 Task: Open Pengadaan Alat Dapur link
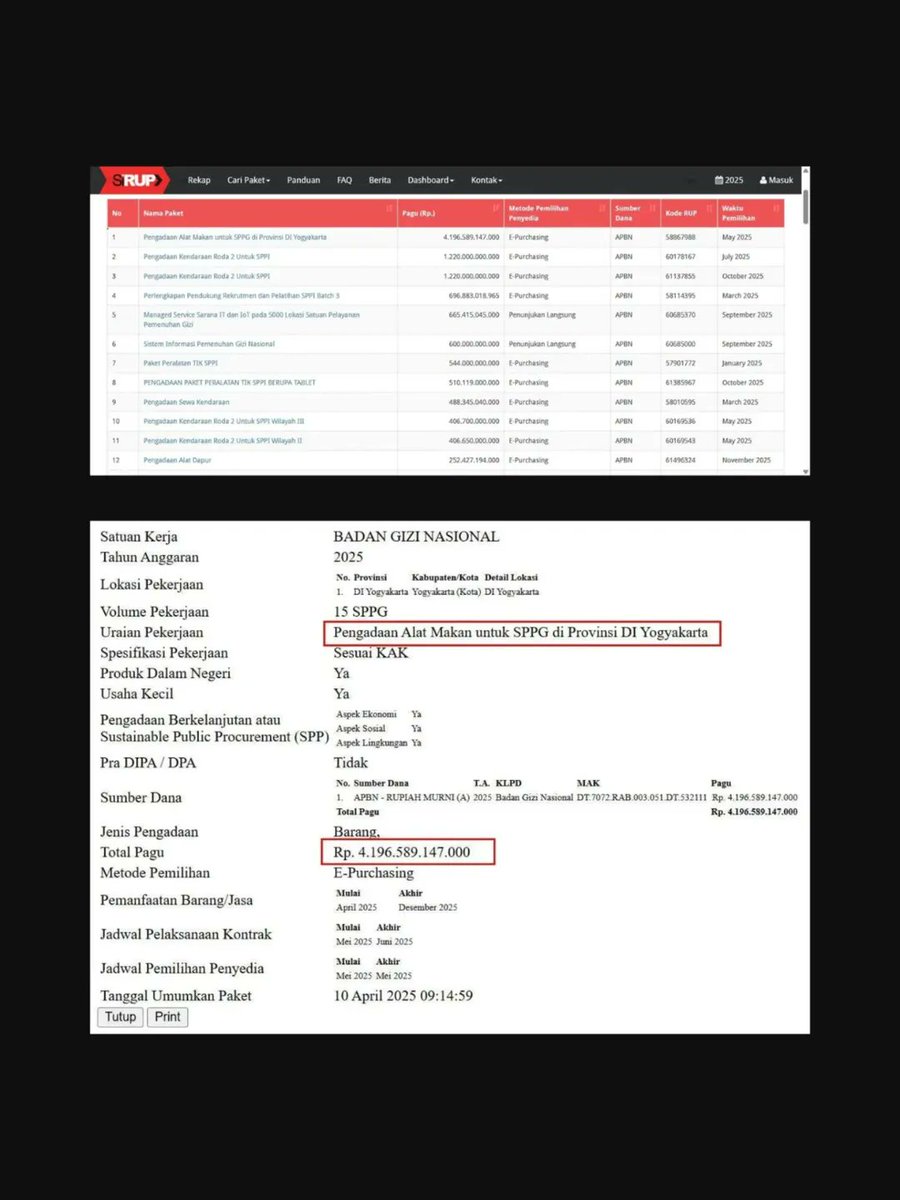coord(178,460)
